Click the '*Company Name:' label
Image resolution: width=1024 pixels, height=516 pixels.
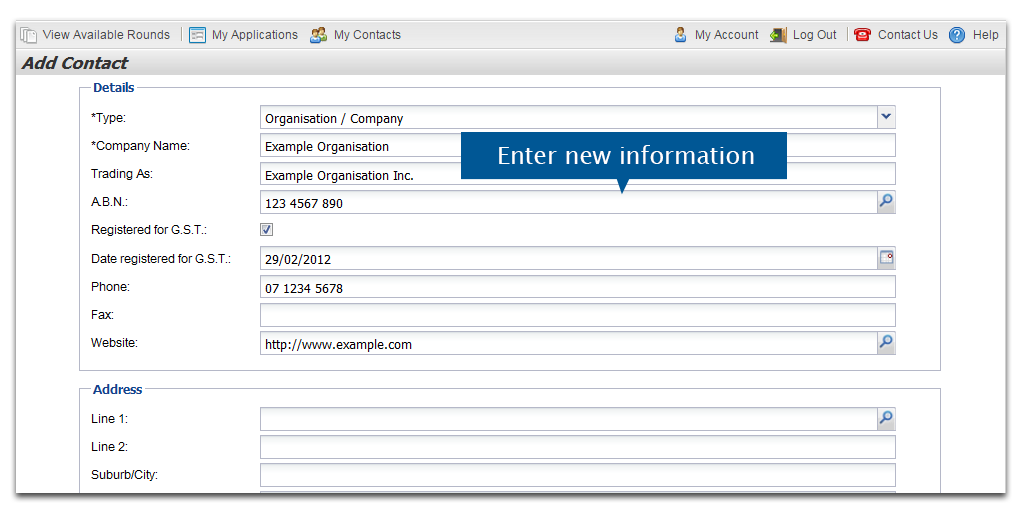(140, 146)
